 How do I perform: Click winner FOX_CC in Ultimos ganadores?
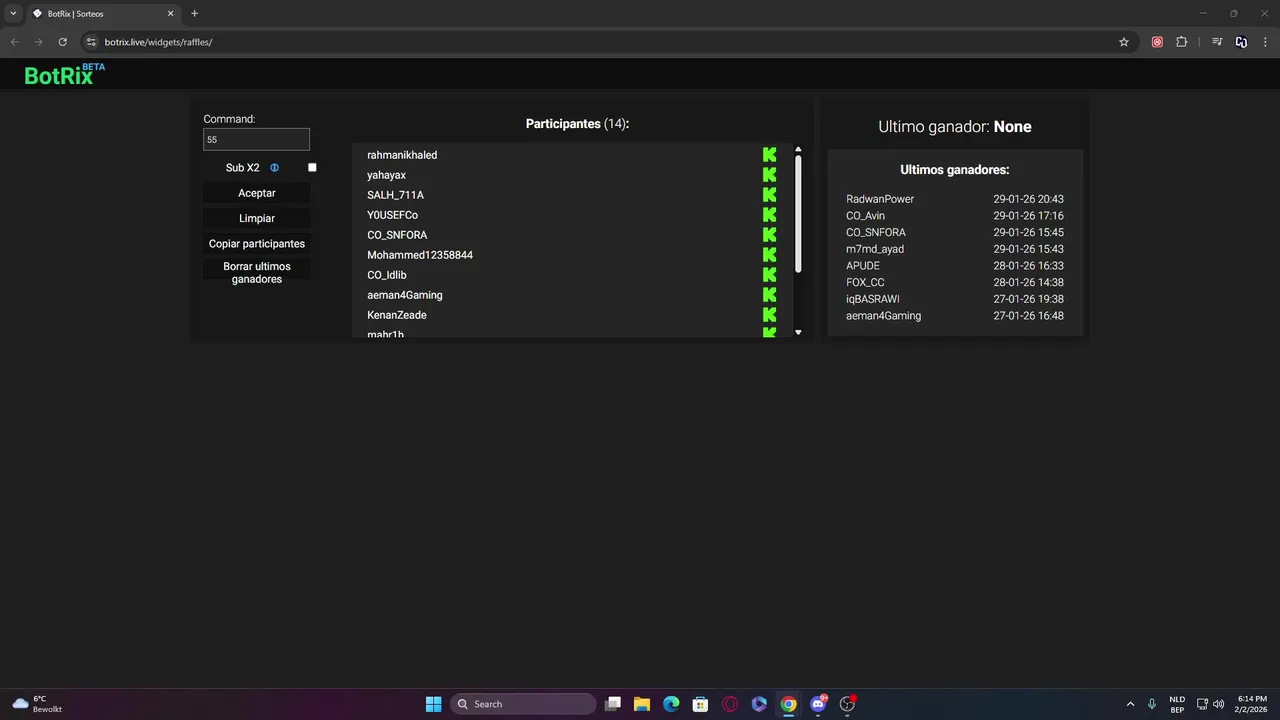[x=865, y=282]
